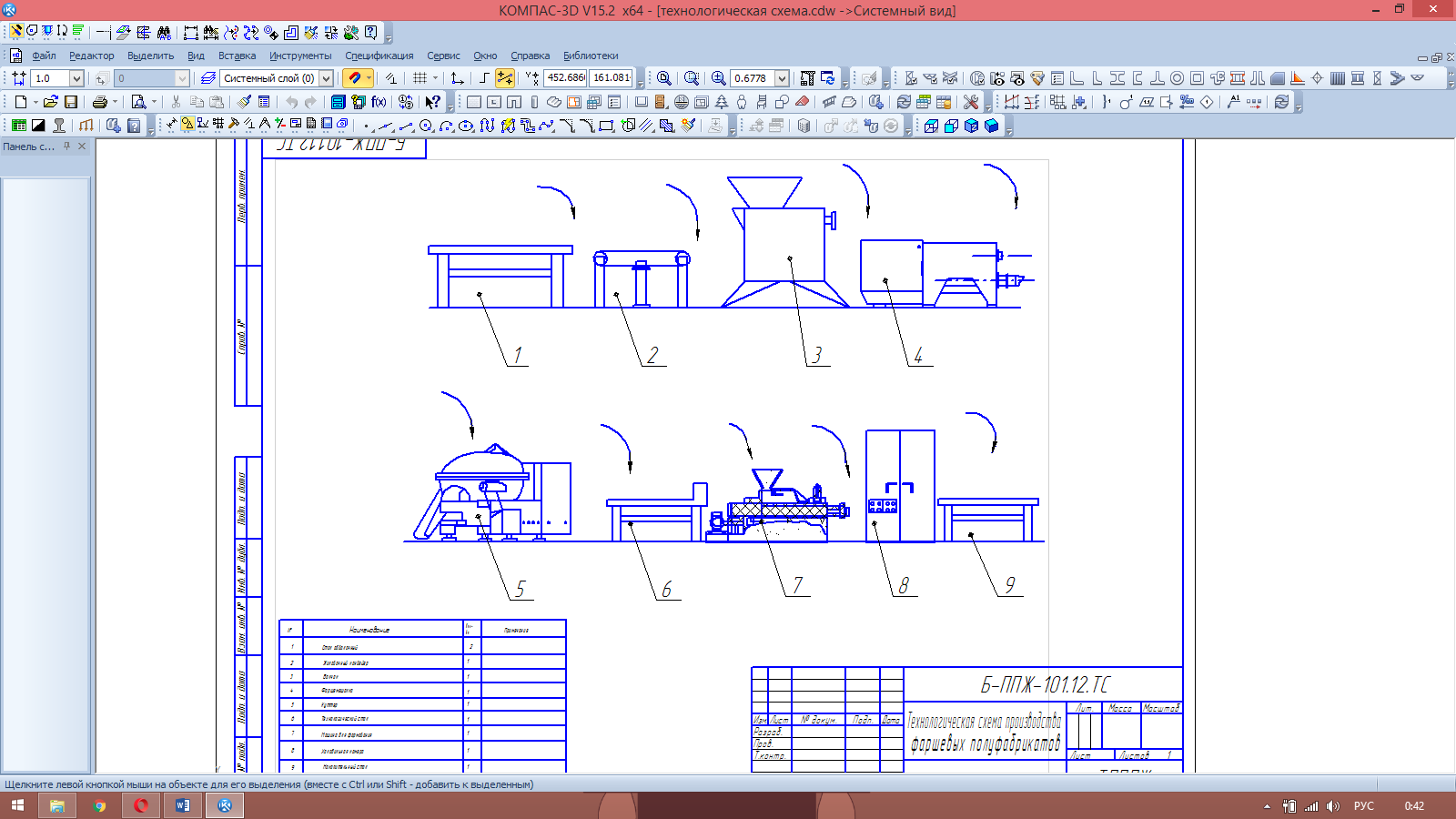Click the X coordinate field 452.686

pyautogui.click(x=566, y=78)
